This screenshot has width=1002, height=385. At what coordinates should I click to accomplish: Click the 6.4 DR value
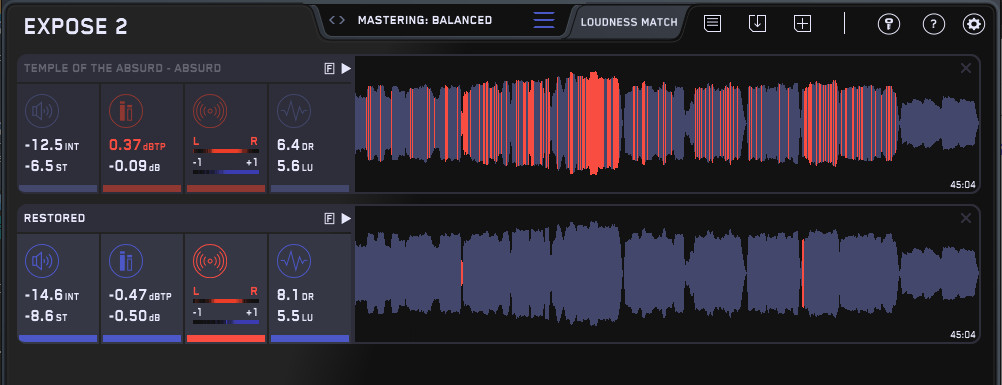click(295, 146)
